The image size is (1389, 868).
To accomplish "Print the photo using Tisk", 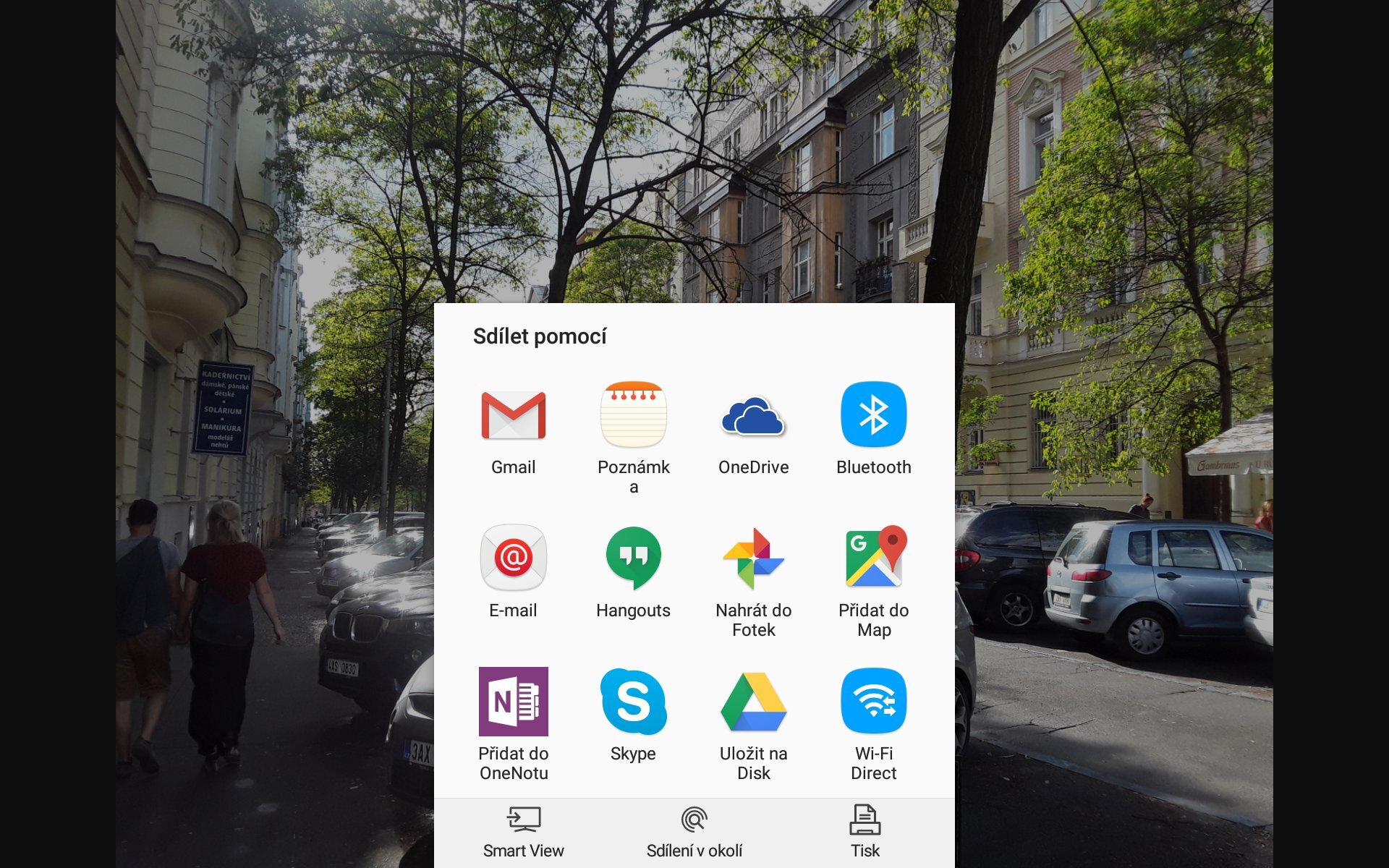I will click(864, 828).
